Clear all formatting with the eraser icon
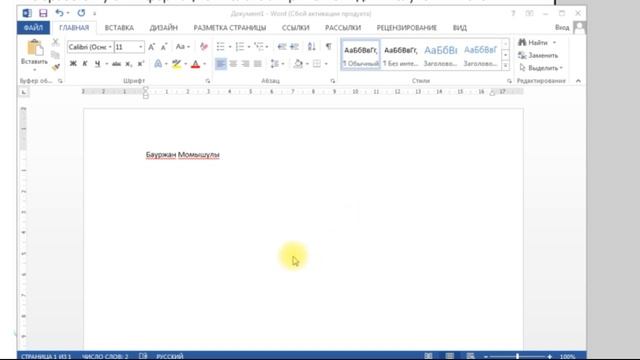This screenshot has height=360, width=640. (203, 47)
